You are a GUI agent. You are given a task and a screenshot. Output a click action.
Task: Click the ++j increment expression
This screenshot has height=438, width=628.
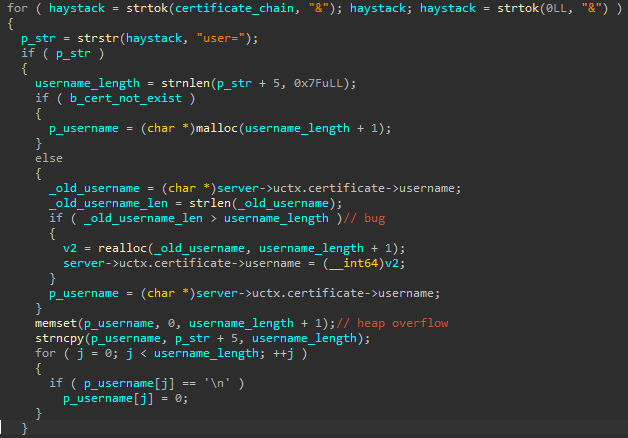[283, 353]
